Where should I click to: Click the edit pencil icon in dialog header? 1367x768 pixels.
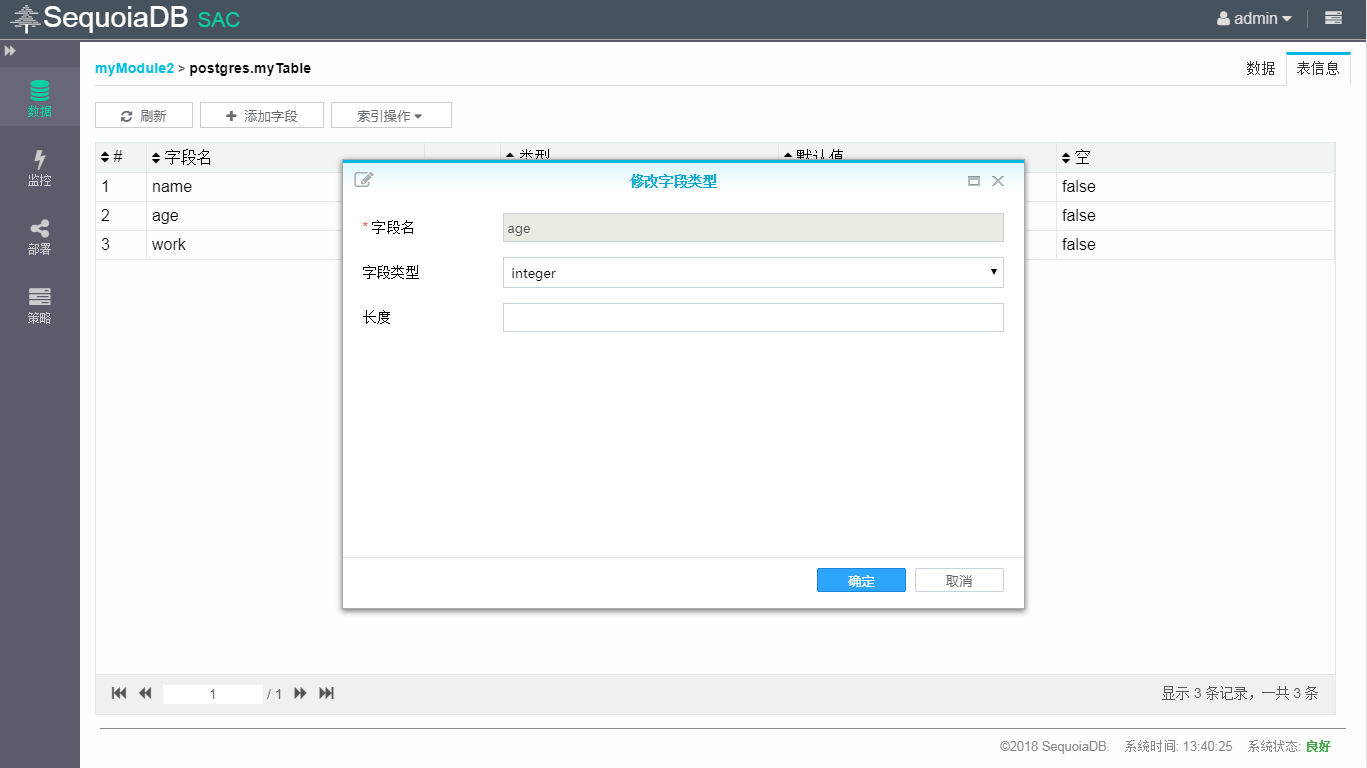point(363,179)
